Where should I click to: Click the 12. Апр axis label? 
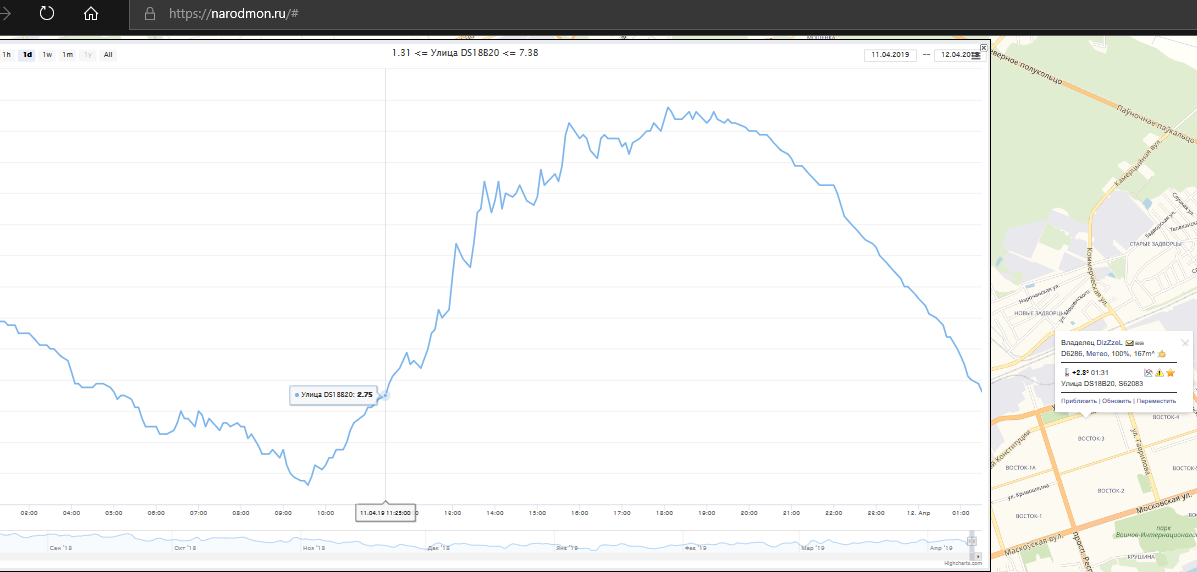[919, 513]
